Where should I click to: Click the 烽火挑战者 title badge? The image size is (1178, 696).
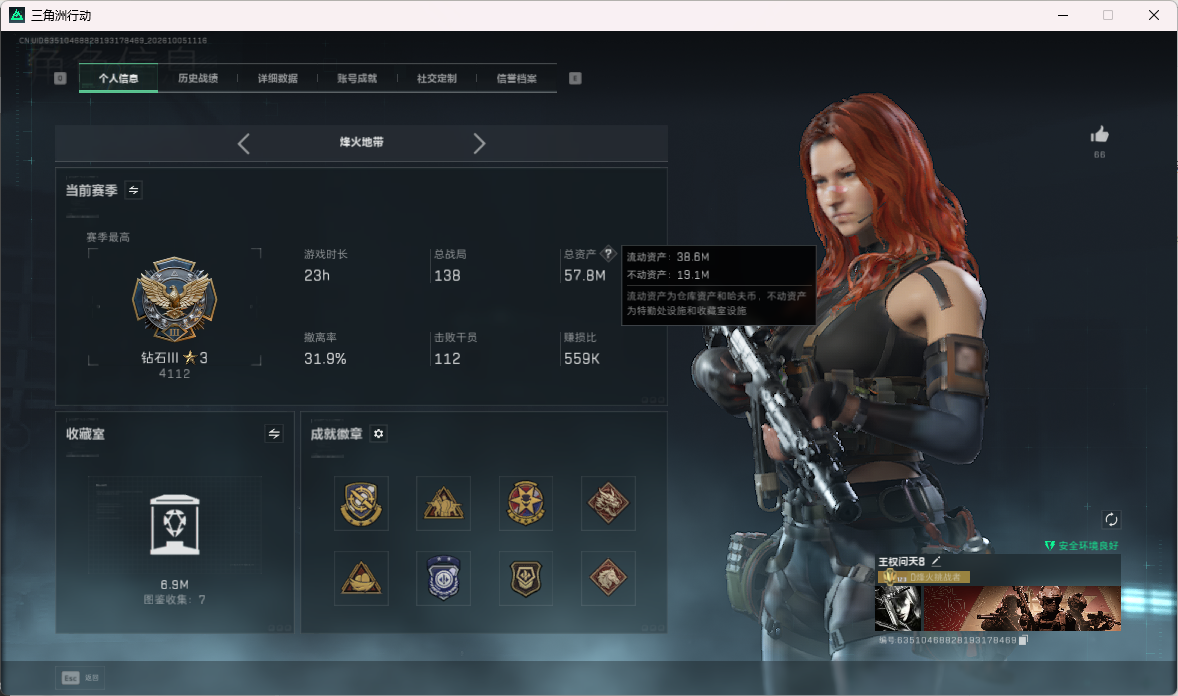(924, 577)
